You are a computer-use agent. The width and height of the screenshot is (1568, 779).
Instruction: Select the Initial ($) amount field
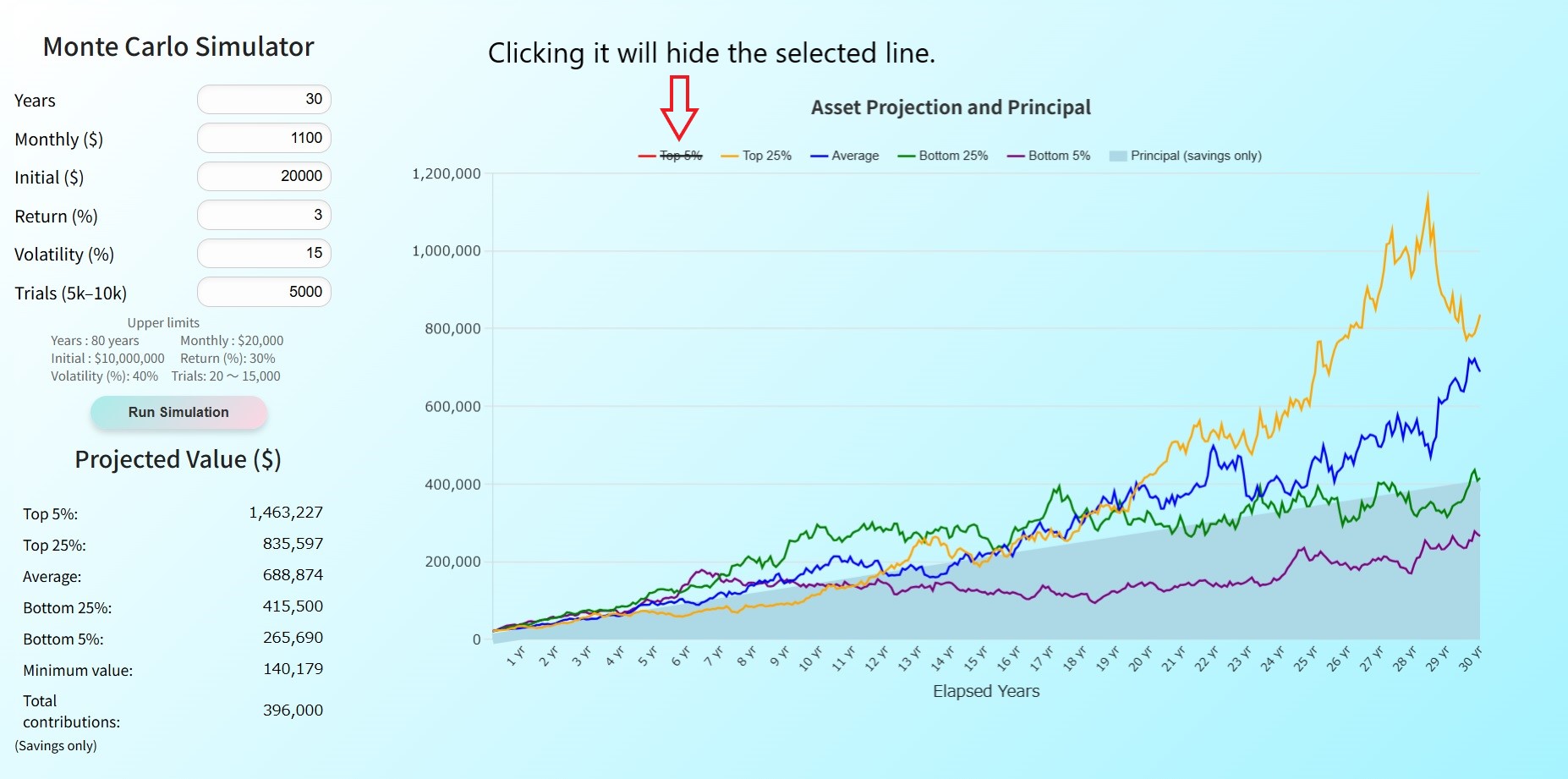[264, 176]
